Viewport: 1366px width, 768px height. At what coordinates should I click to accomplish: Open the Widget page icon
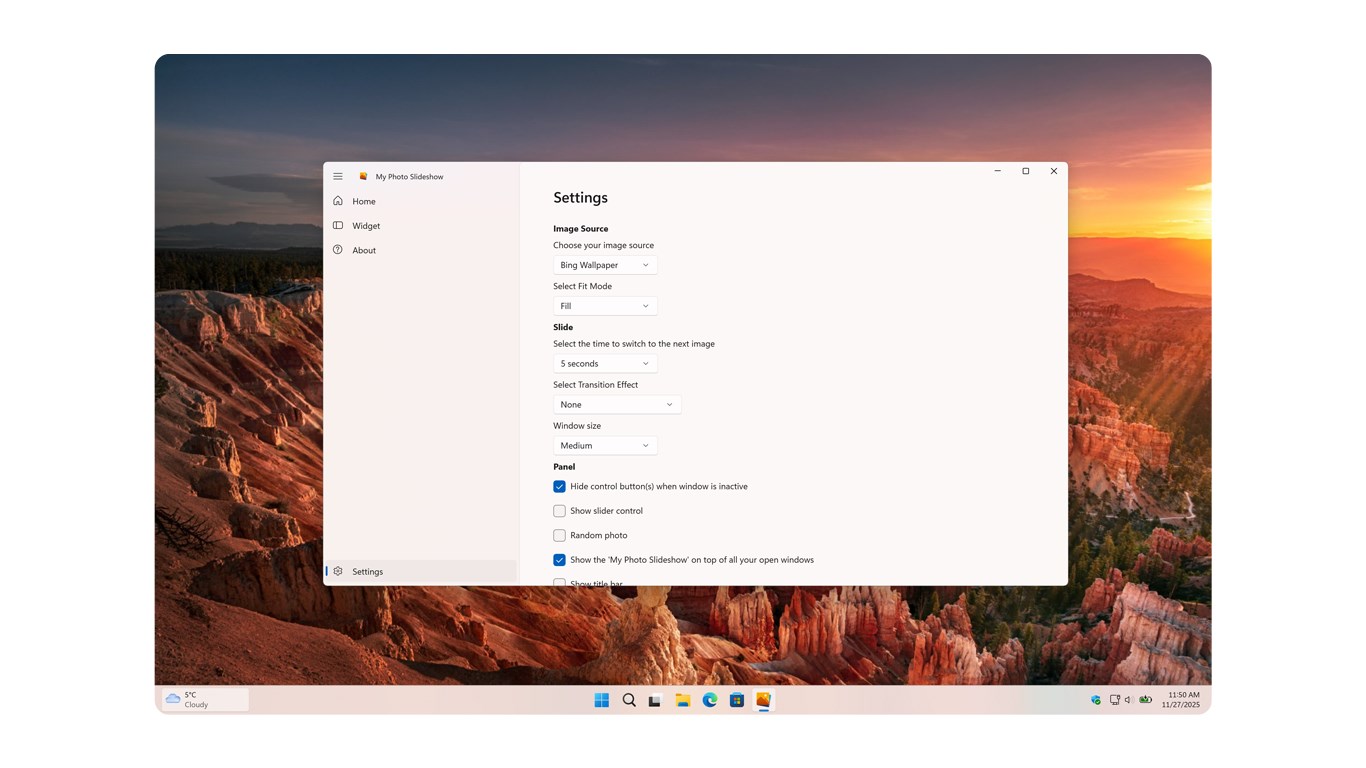coord(338,225)
